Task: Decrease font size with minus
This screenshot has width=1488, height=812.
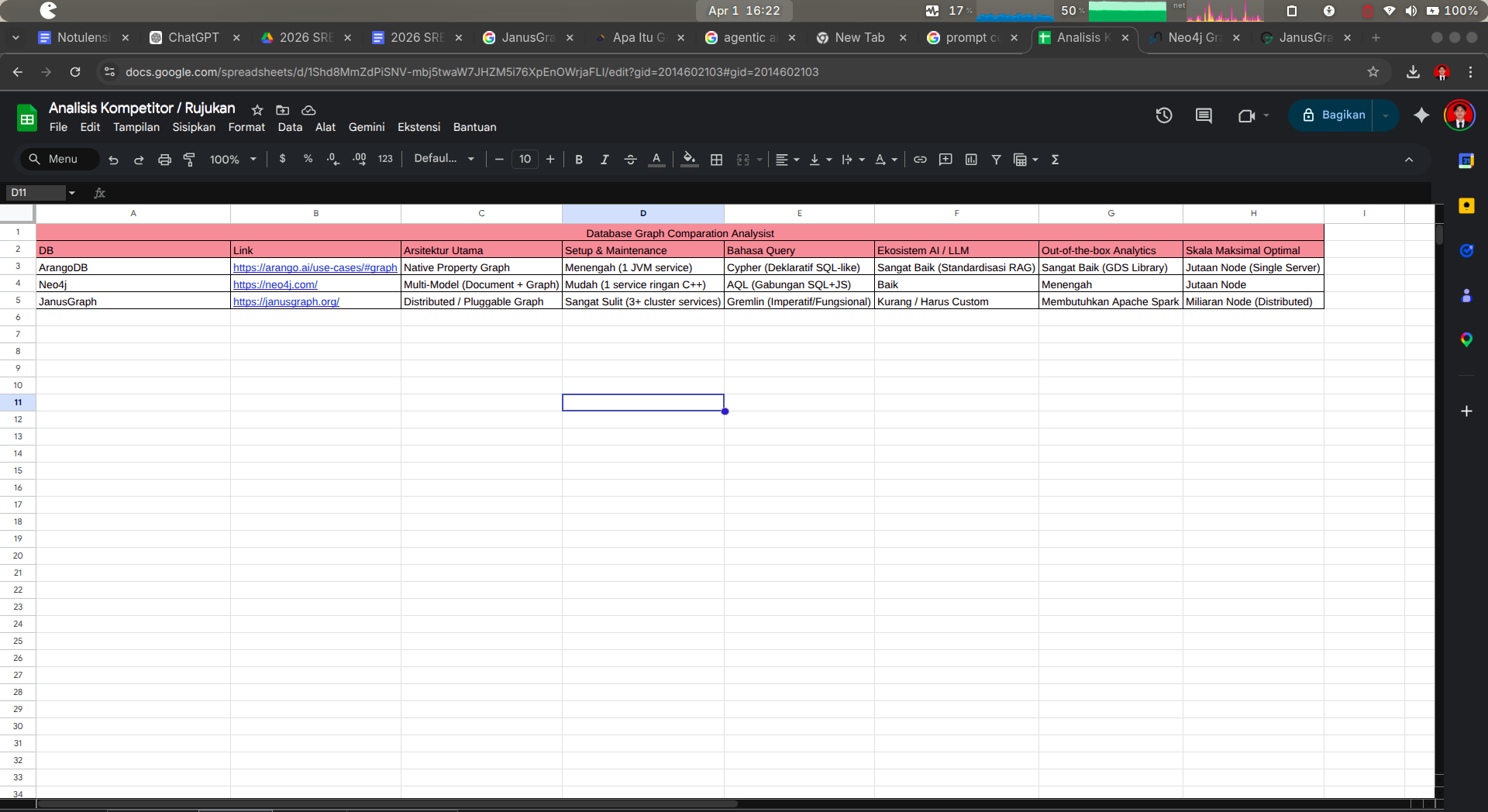Action: click(x=499, y=160)
